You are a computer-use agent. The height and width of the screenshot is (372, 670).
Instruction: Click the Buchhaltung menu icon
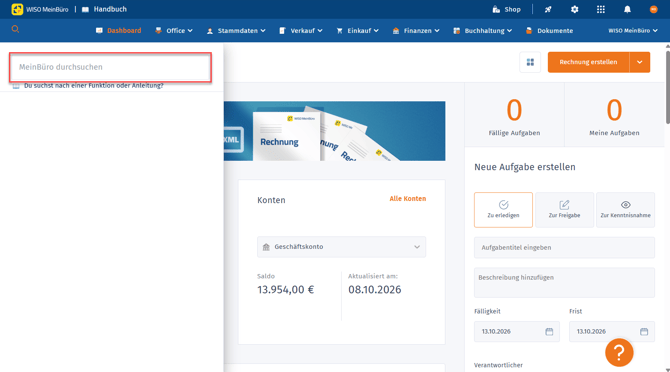pyautogui.click(x=456, y=31)
